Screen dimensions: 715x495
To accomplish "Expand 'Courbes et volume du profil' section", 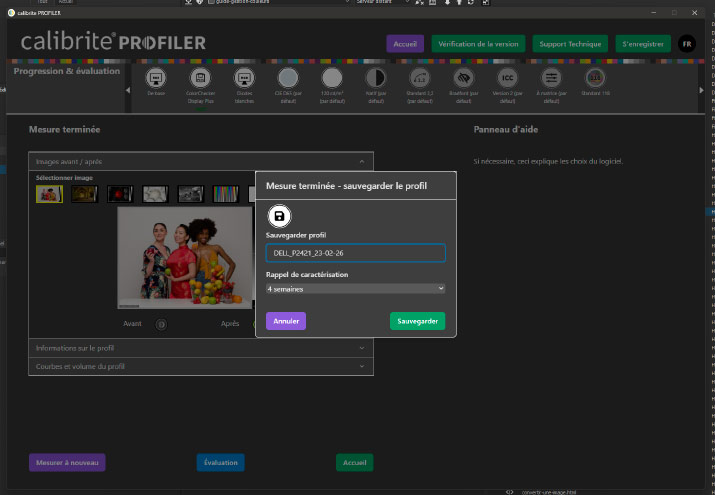I will 201,366.
